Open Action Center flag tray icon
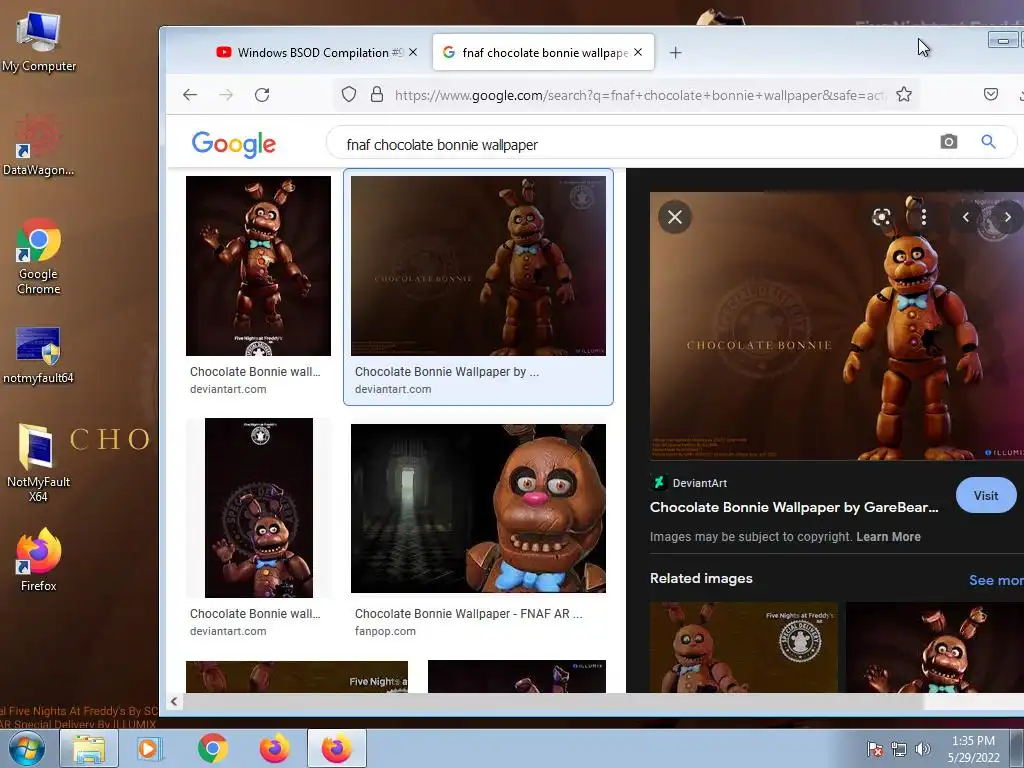This screenshot has width=1024, height=768. click(875, 749)
